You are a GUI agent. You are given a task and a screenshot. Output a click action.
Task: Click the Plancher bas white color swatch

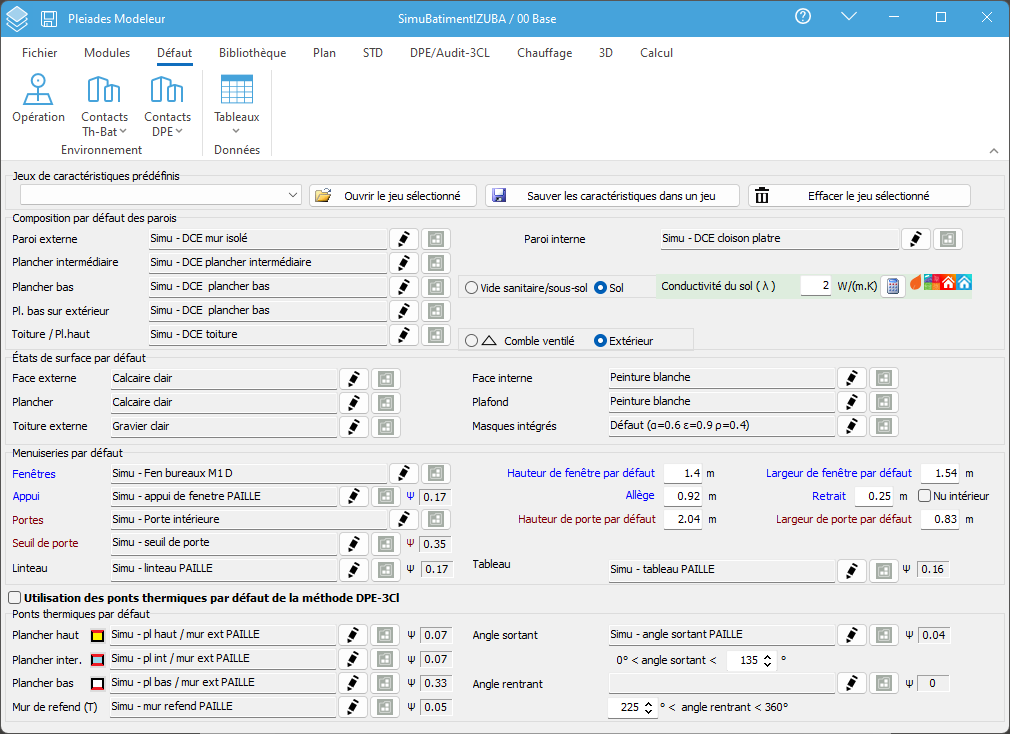point(97,684)
